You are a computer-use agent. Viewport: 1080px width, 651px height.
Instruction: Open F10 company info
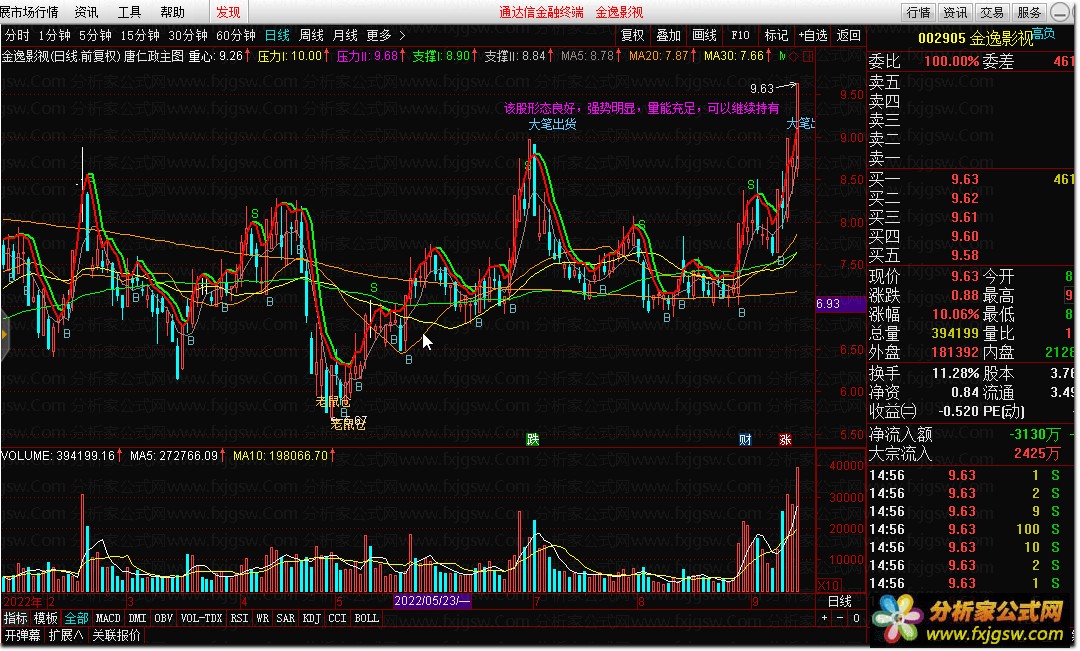pyautogui.click(x=740, y=35)
